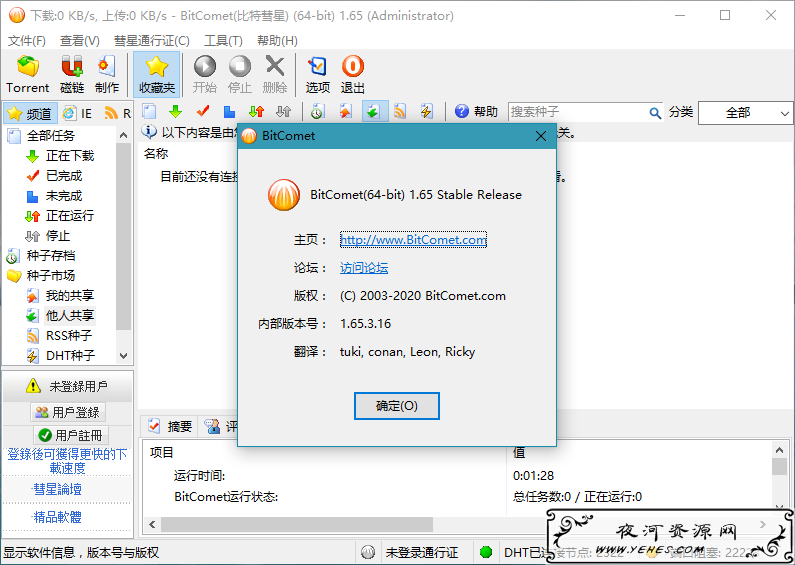Screen dimensions: 795x565
Task: Switch to the IE sidebar tab
Action: 77,114
